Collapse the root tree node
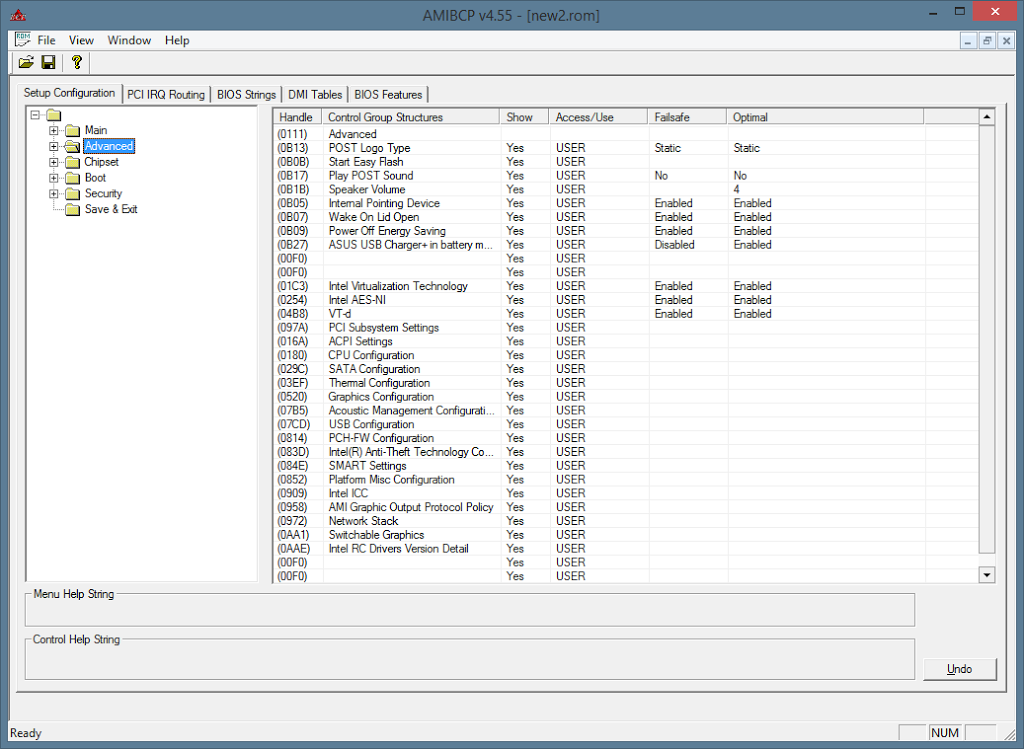1024x749 pixels. pos(35,115)
